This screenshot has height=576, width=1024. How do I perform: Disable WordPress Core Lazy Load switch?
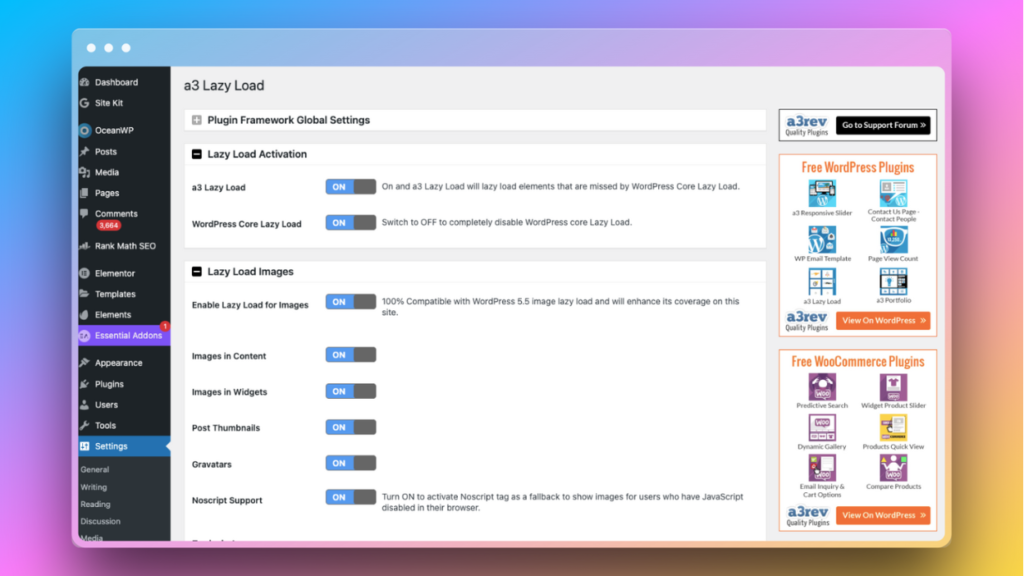(x=351, y=223)
